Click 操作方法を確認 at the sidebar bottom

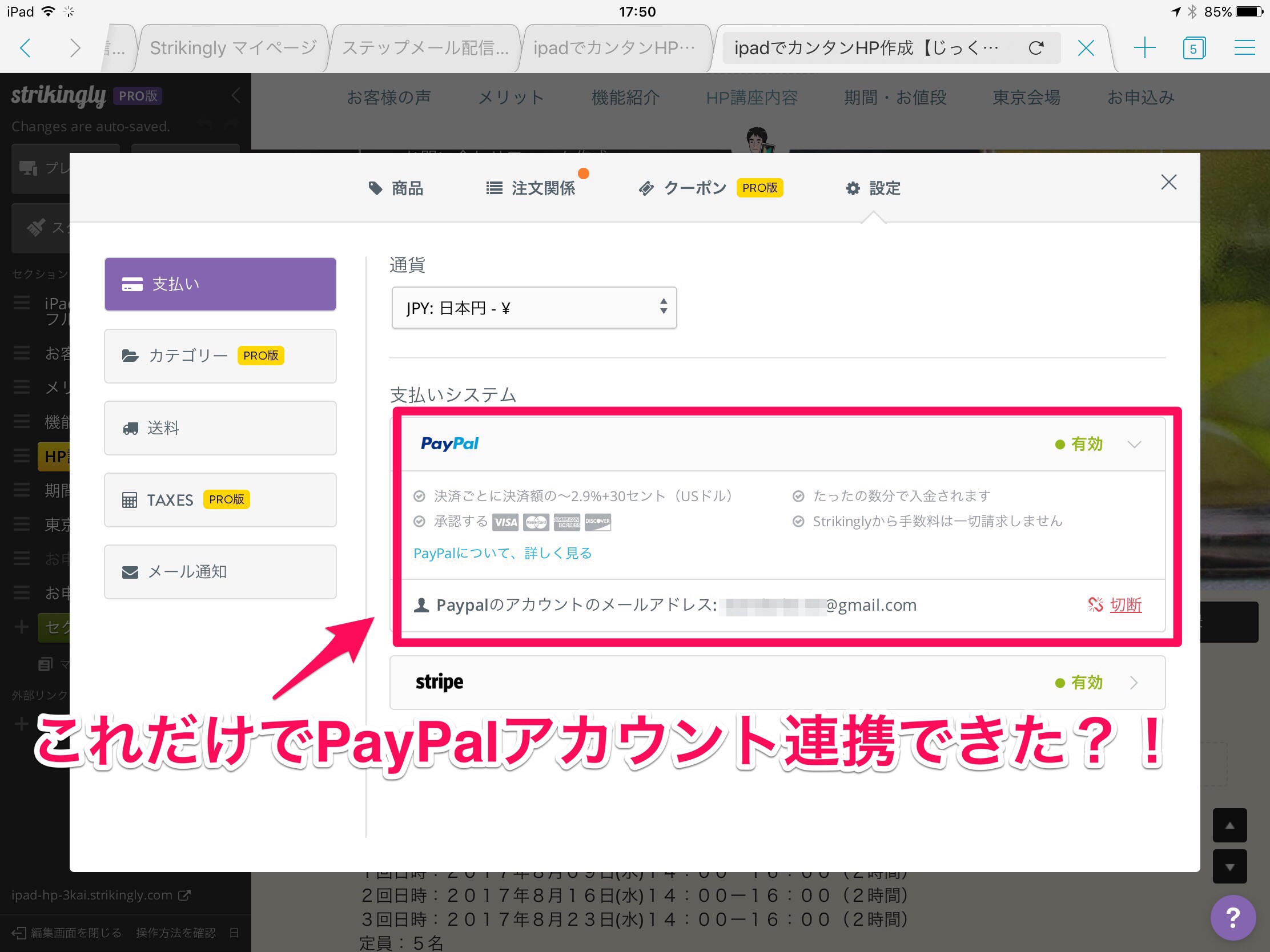coord(176,933)
